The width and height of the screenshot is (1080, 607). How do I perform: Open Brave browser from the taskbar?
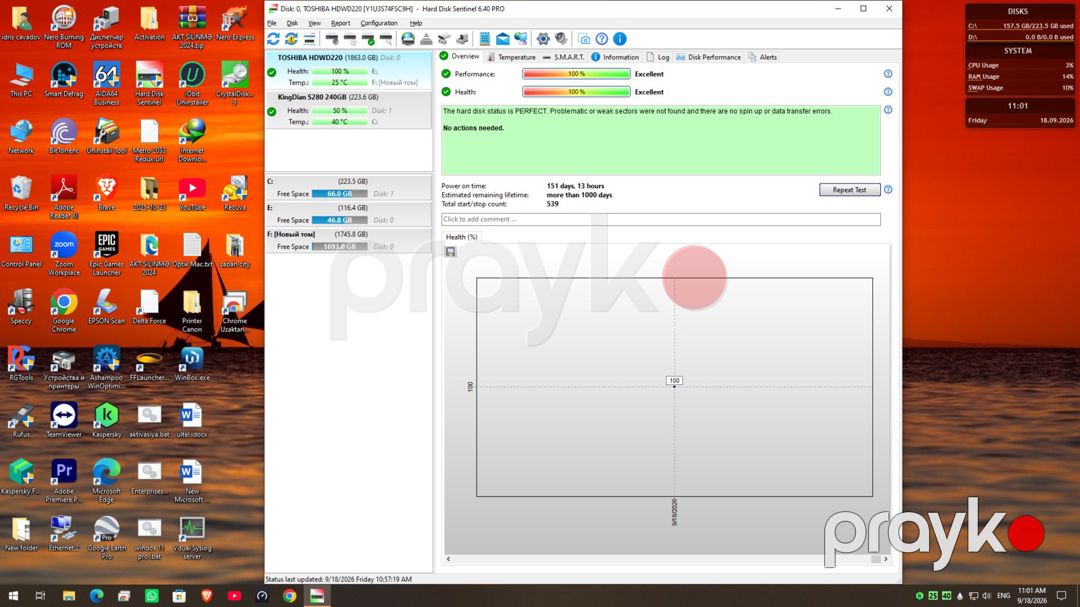tap(207, 595)
